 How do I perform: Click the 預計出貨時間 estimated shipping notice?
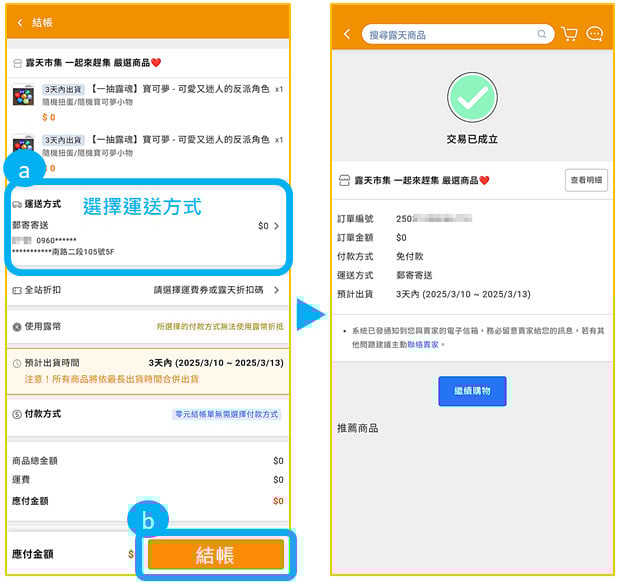147,370
